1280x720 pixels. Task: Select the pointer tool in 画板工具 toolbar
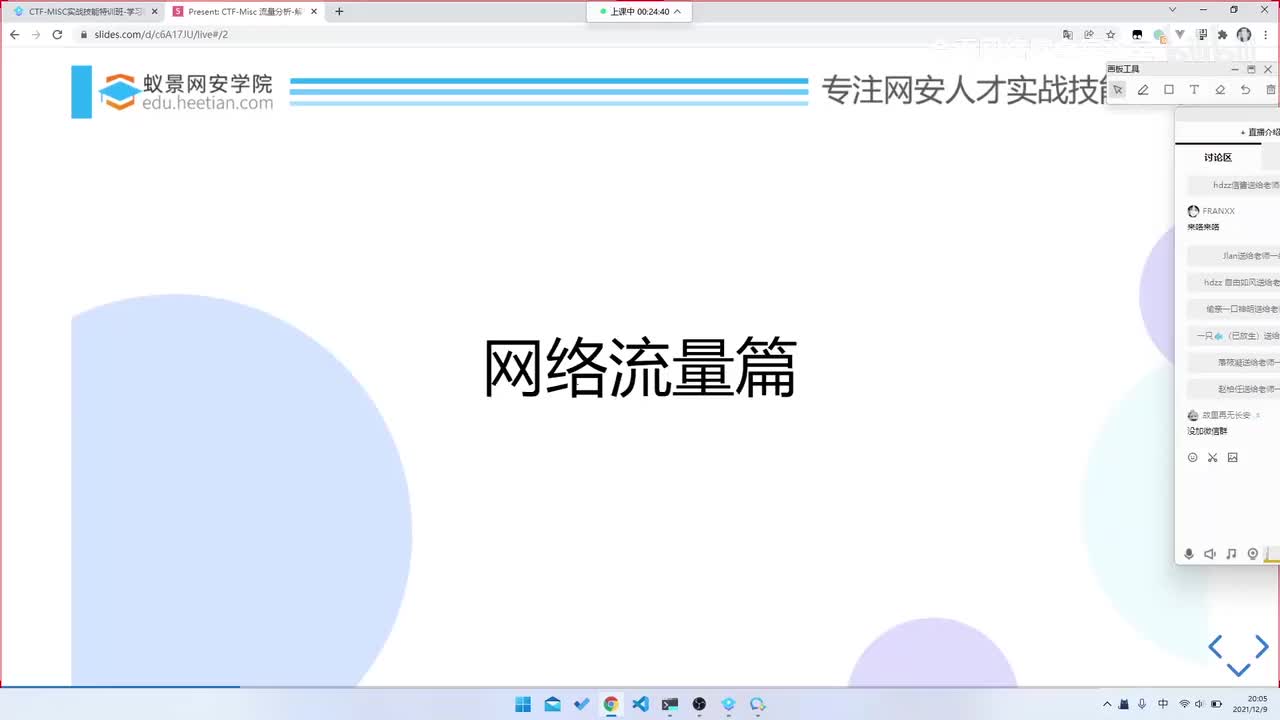[x=1117, y=90]
